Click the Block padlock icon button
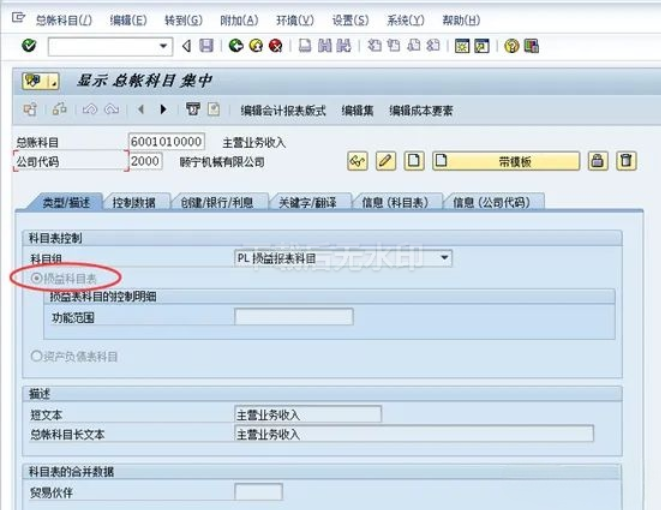This screenshot has height=510, width=661. click(x=598, y=161)
